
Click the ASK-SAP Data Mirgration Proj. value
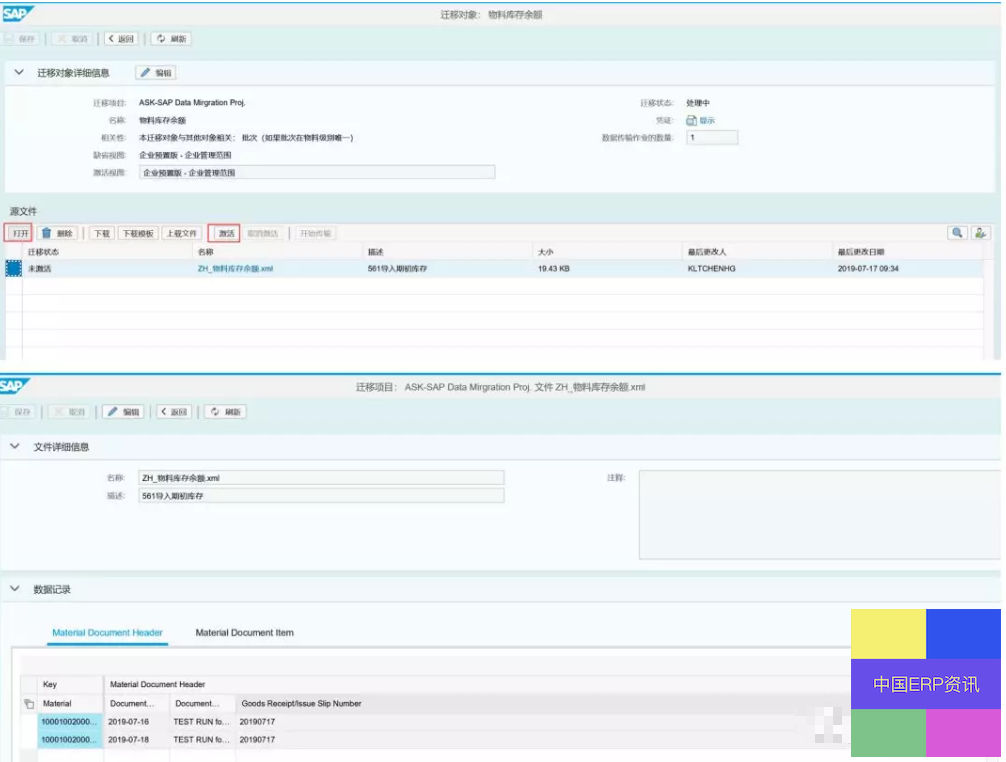(x=192, y=103)
